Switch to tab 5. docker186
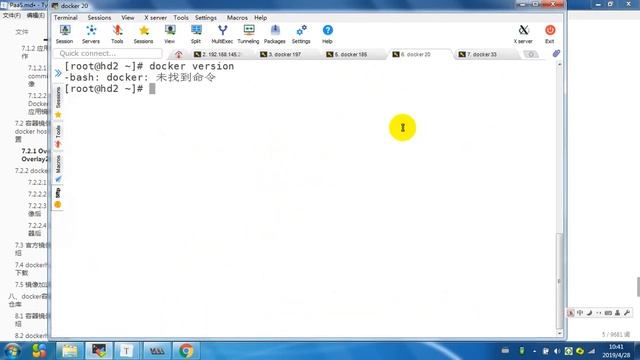The width and height of the screenshot is (640, 360). [350, 54]
